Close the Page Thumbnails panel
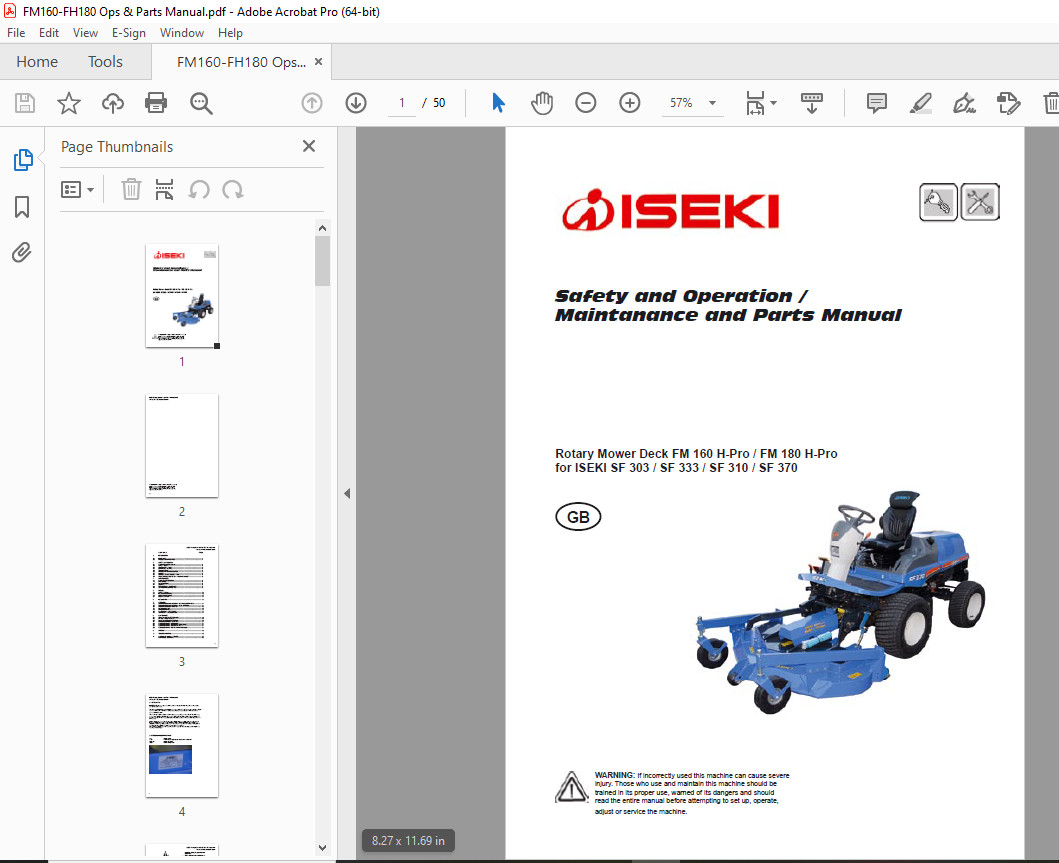 coord(309,146)
